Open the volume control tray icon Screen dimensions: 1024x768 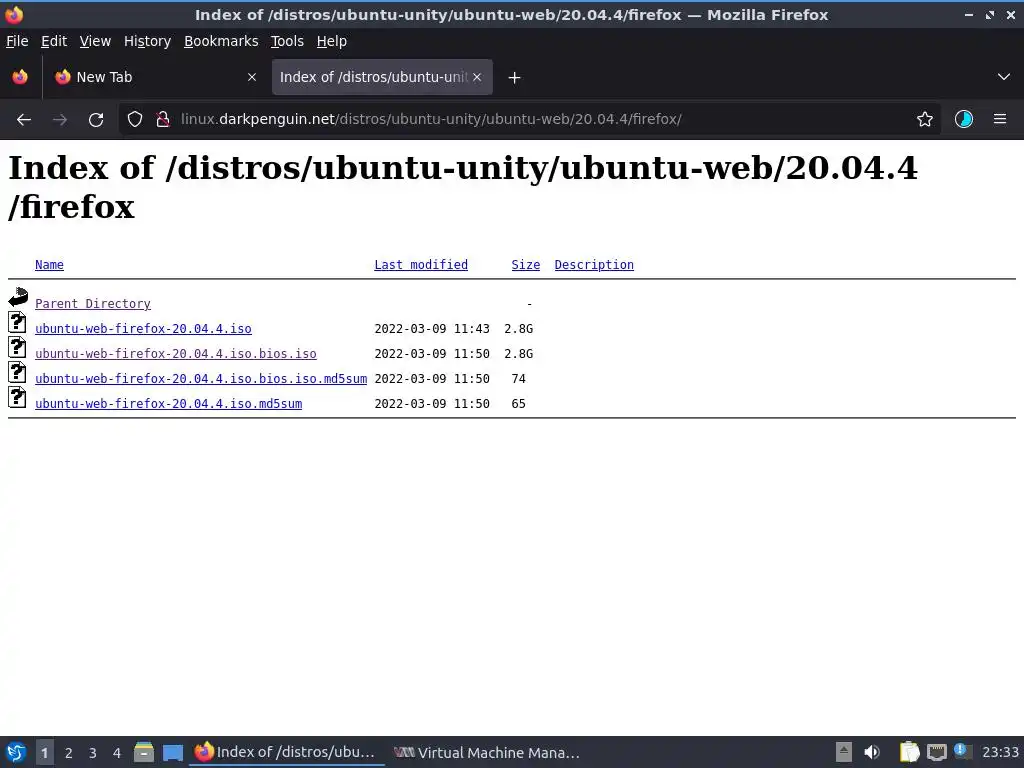click(872, 752)
